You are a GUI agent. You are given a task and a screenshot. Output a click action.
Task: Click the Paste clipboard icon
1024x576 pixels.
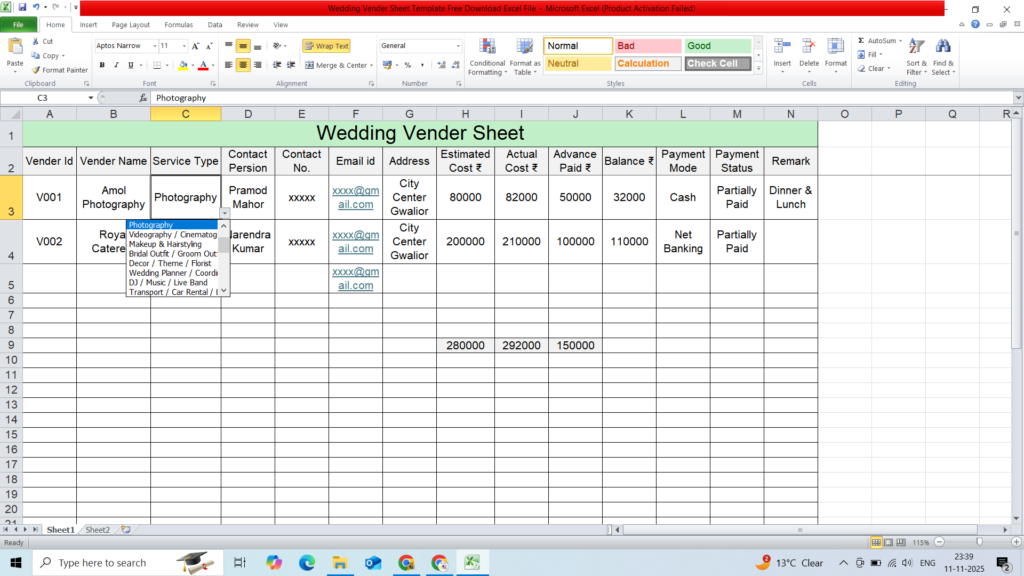click(x=15, y=48)
